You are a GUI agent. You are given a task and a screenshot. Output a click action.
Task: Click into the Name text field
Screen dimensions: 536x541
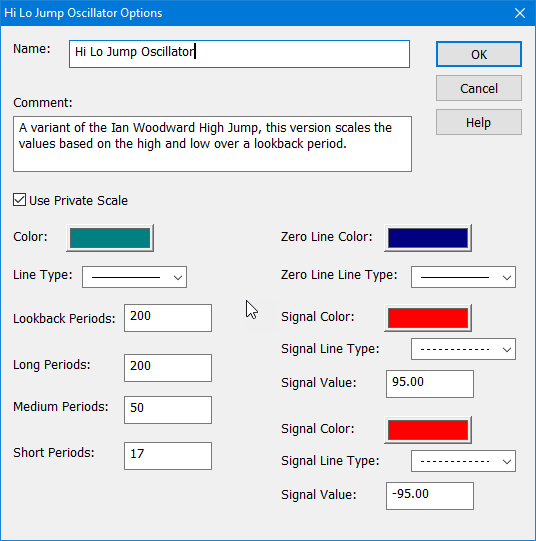point(239,54)
